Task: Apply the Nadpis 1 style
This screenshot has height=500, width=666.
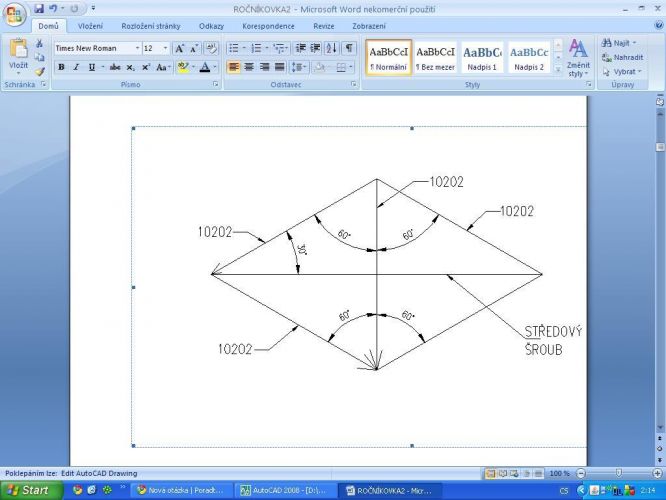Action: (x=482, y=57)
